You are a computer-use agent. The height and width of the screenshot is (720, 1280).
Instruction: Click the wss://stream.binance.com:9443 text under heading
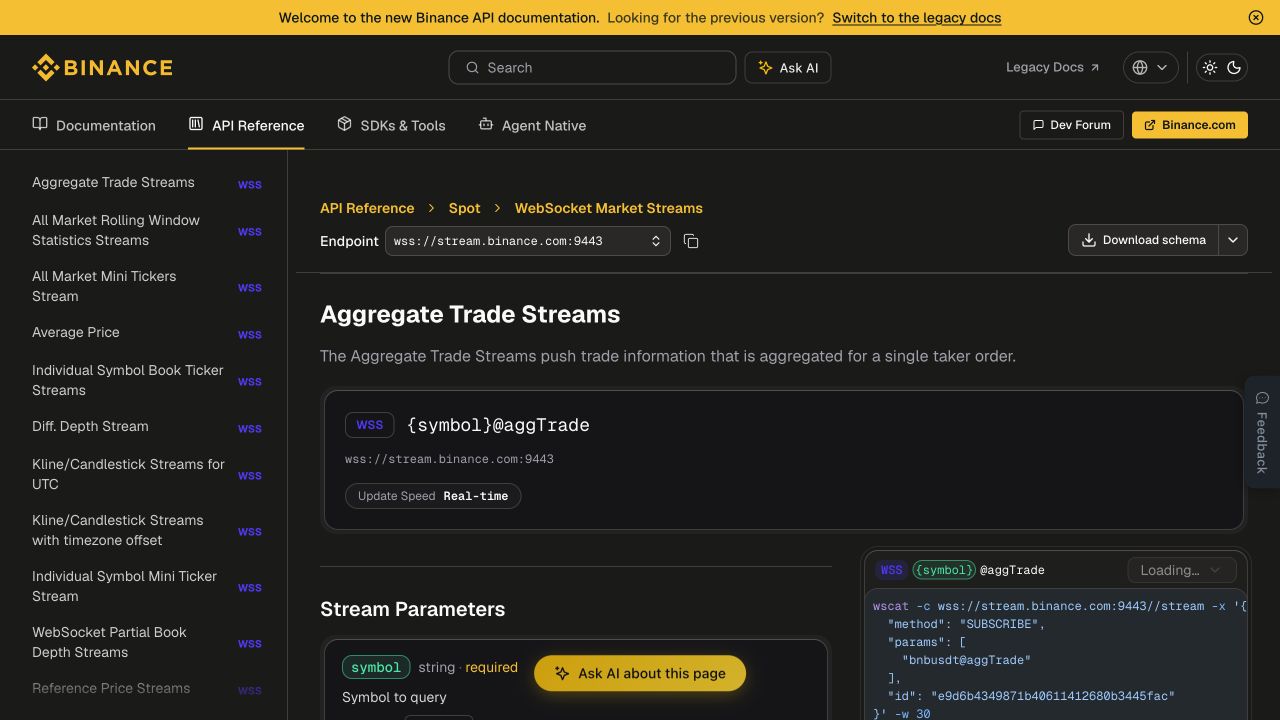click(449, 459)
